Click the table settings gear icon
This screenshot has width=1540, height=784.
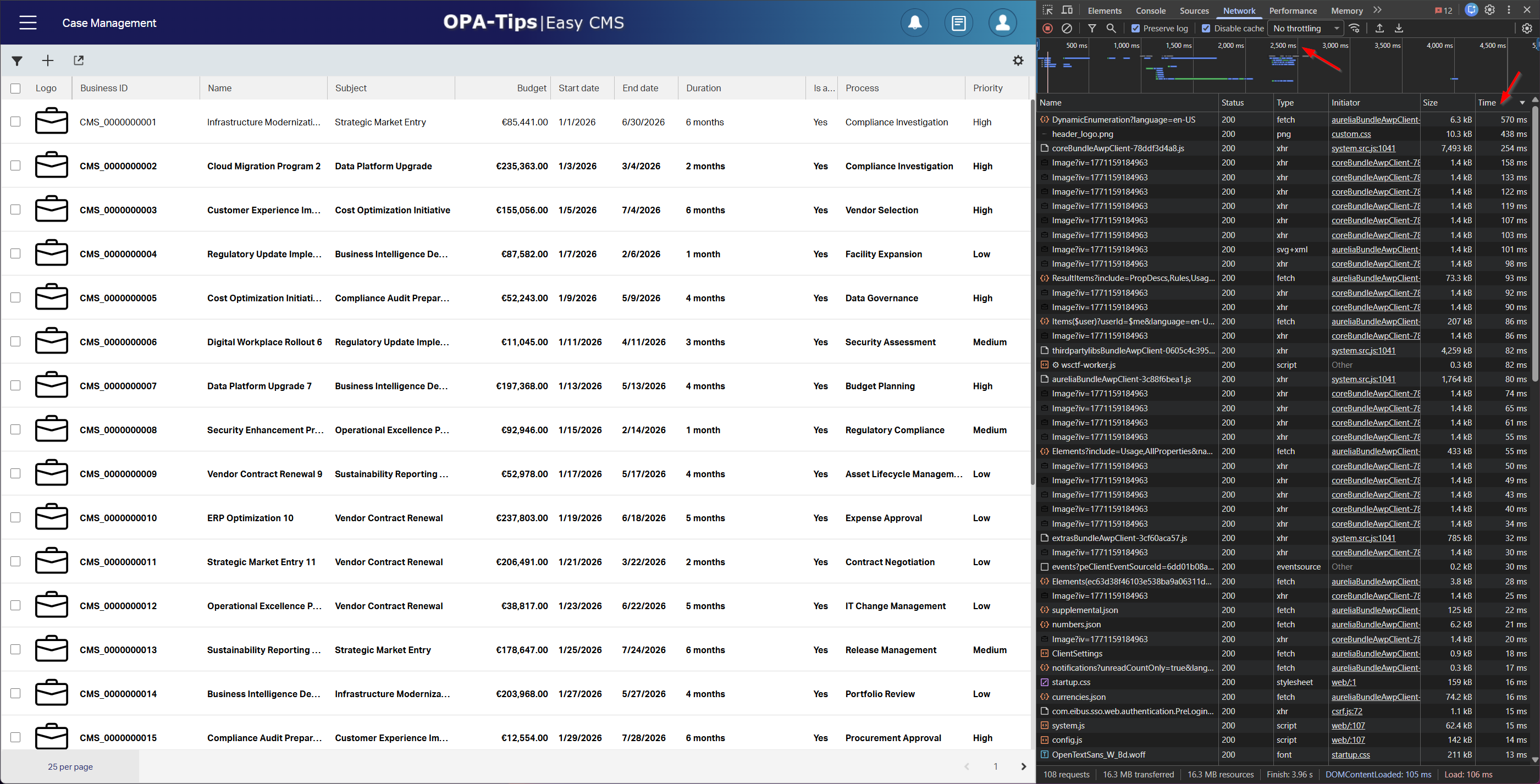1018,60
